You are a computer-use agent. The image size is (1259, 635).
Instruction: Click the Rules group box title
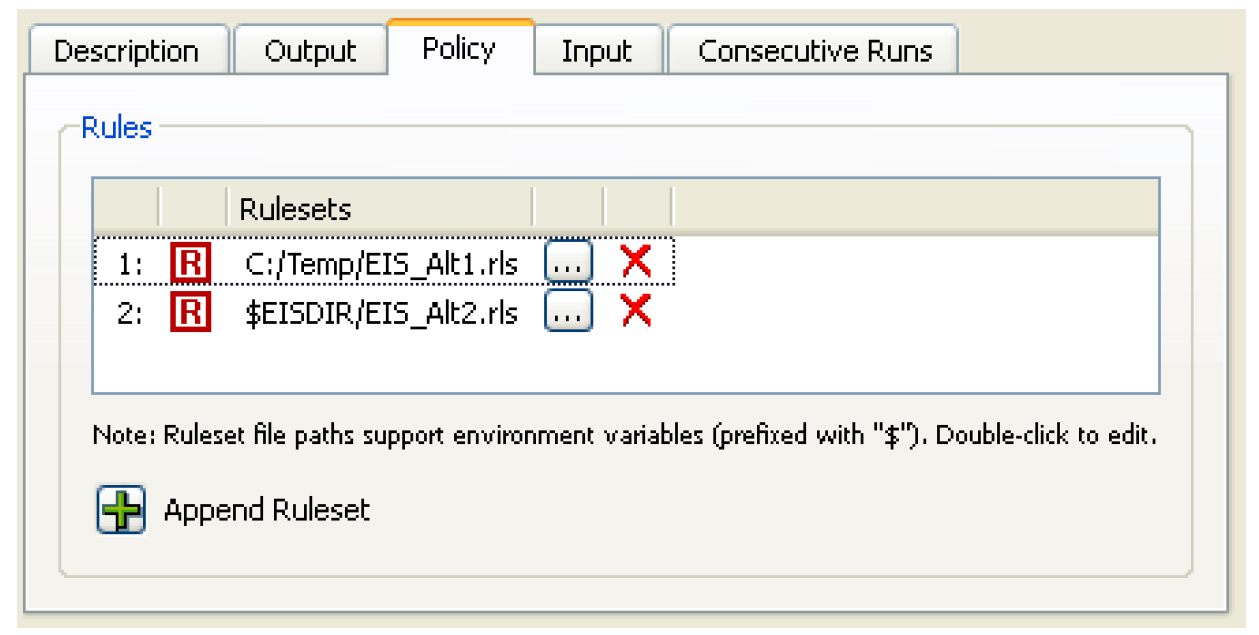coord(117,127)
